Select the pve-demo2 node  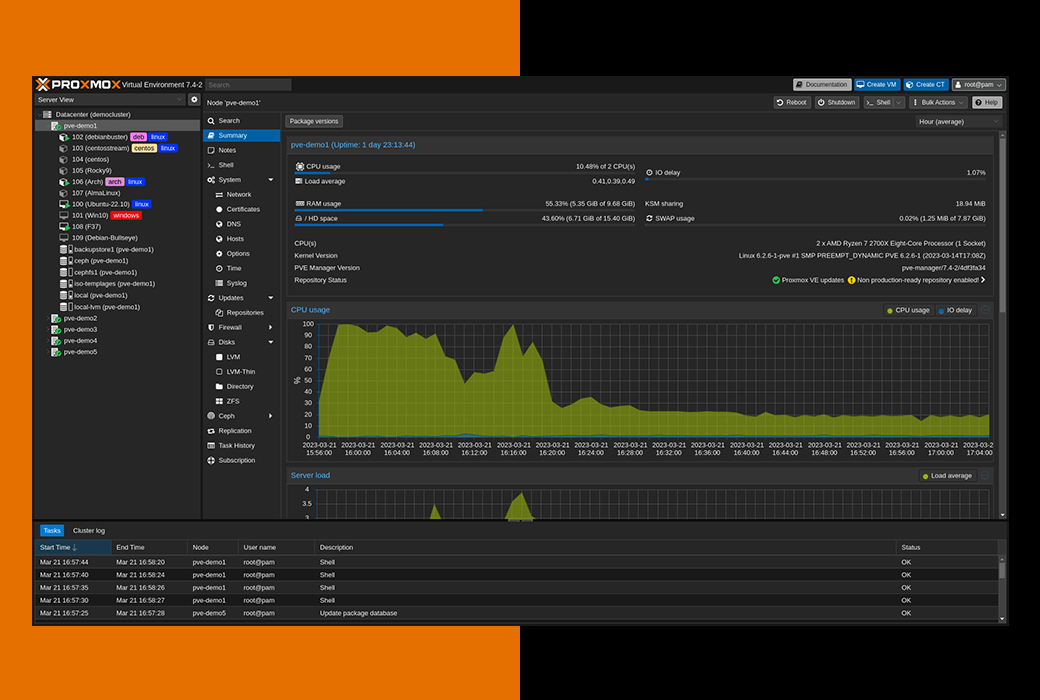click(x=117, y=318)
